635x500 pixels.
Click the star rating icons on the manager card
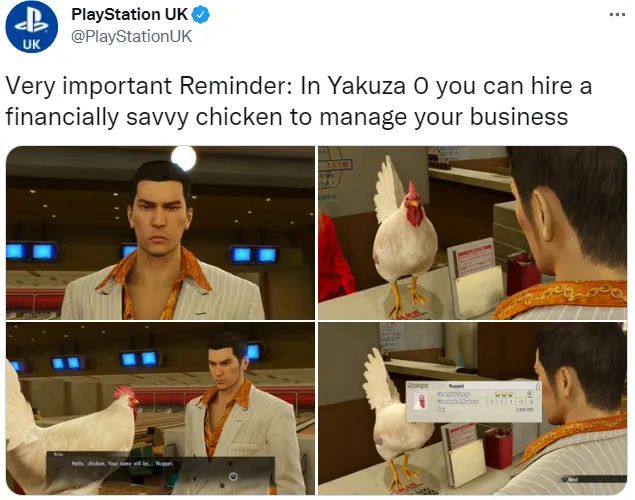(503, 394)
